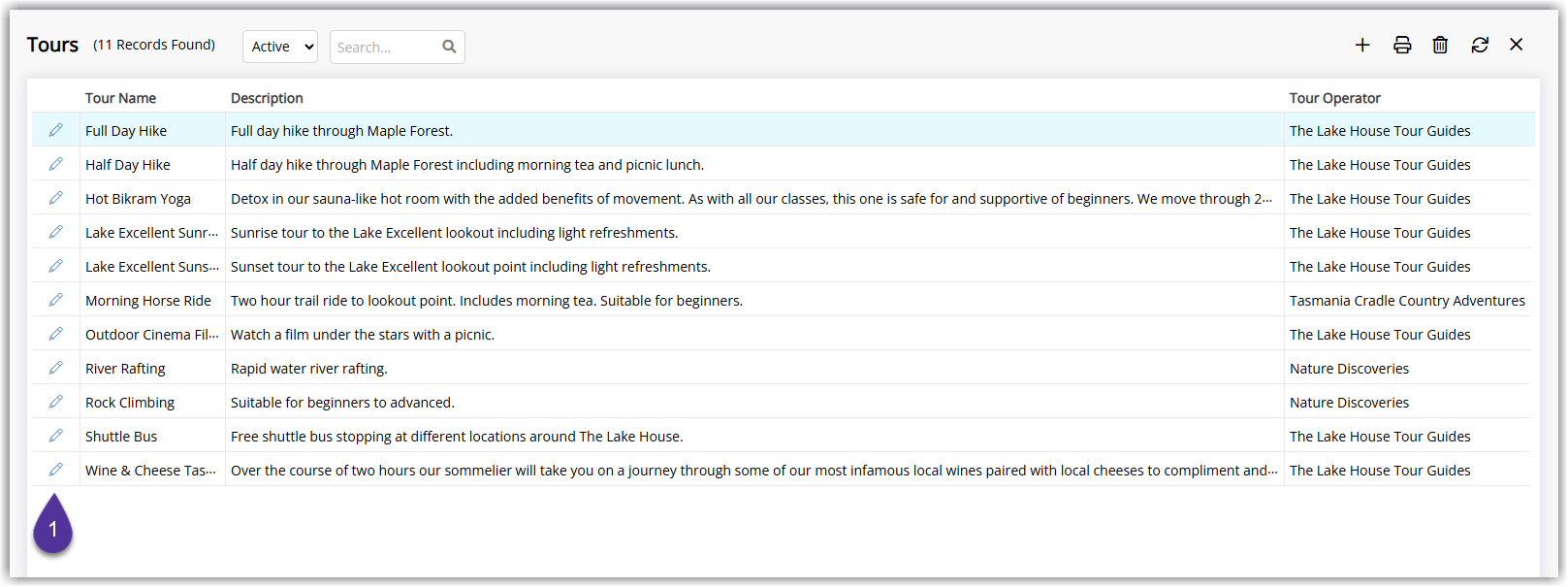Open the Active status dropdown
Screen dimensions: 1568x587
280,47
